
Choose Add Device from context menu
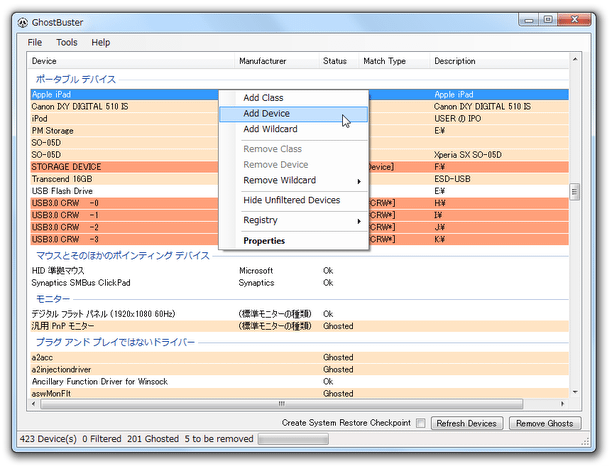[x=294, y=114]
